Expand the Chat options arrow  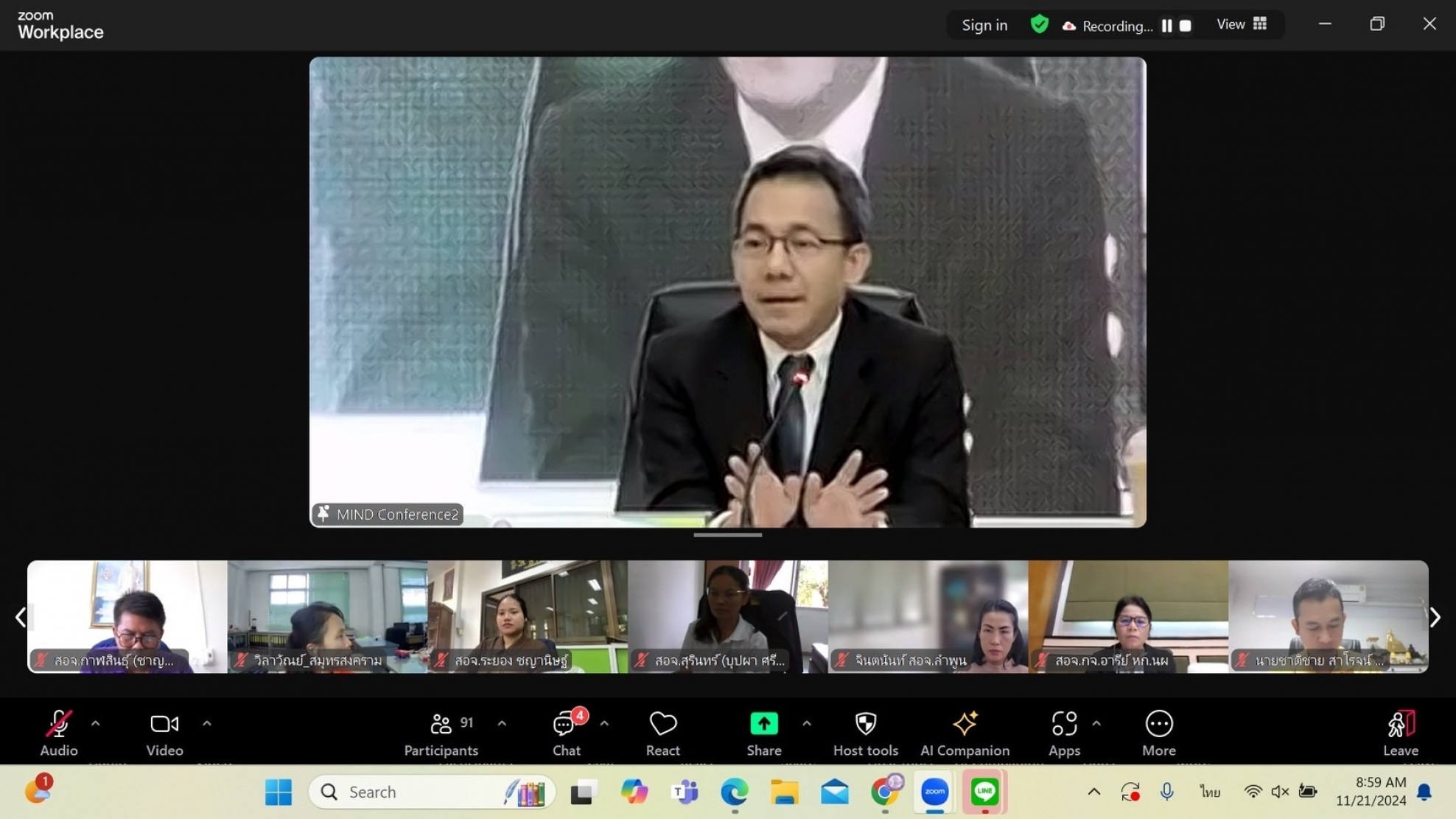click(x=604, y=724)
